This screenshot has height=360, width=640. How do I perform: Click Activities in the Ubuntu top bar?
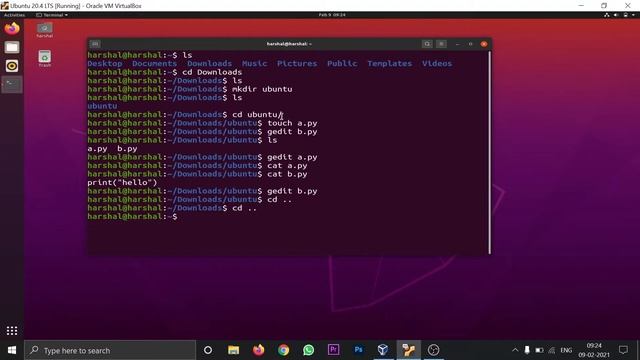(14, 15)
